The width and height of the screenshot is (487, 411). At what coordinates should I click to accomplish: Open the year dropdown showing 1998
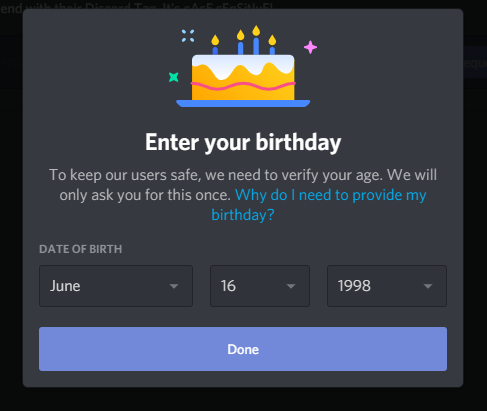(x=387, y=286)
